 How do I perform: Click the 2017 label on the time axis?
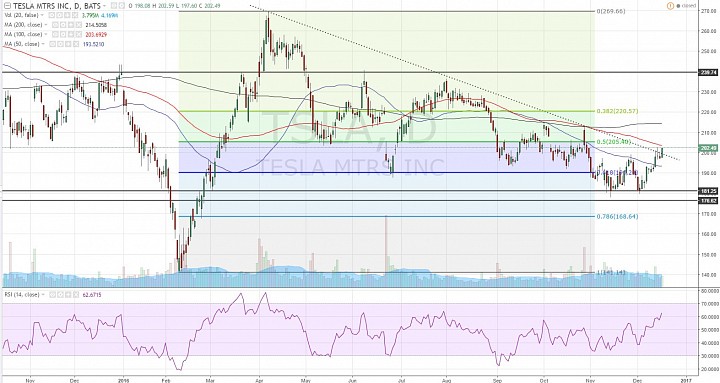click(x=686, y=380)
